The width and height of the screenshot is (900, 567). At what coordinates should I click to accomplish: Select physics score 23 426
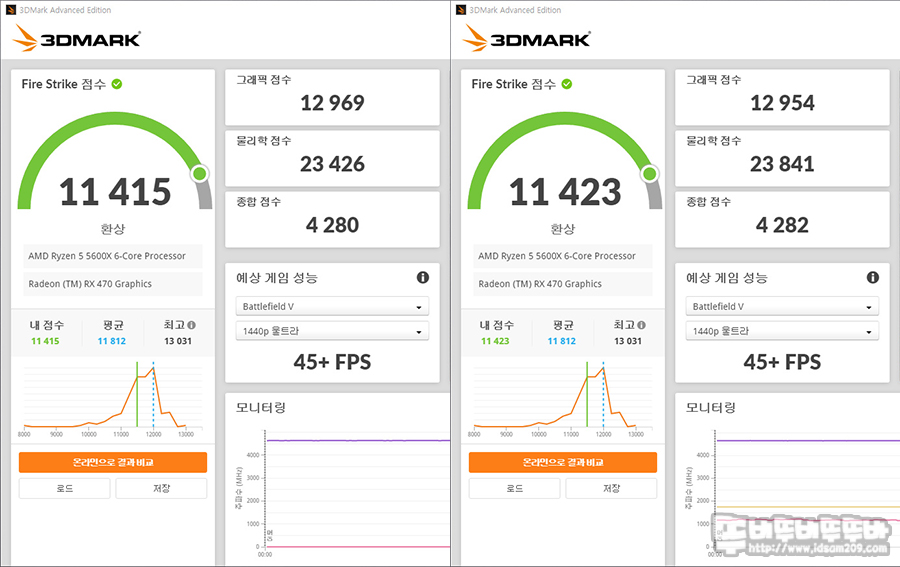point(332,164)
